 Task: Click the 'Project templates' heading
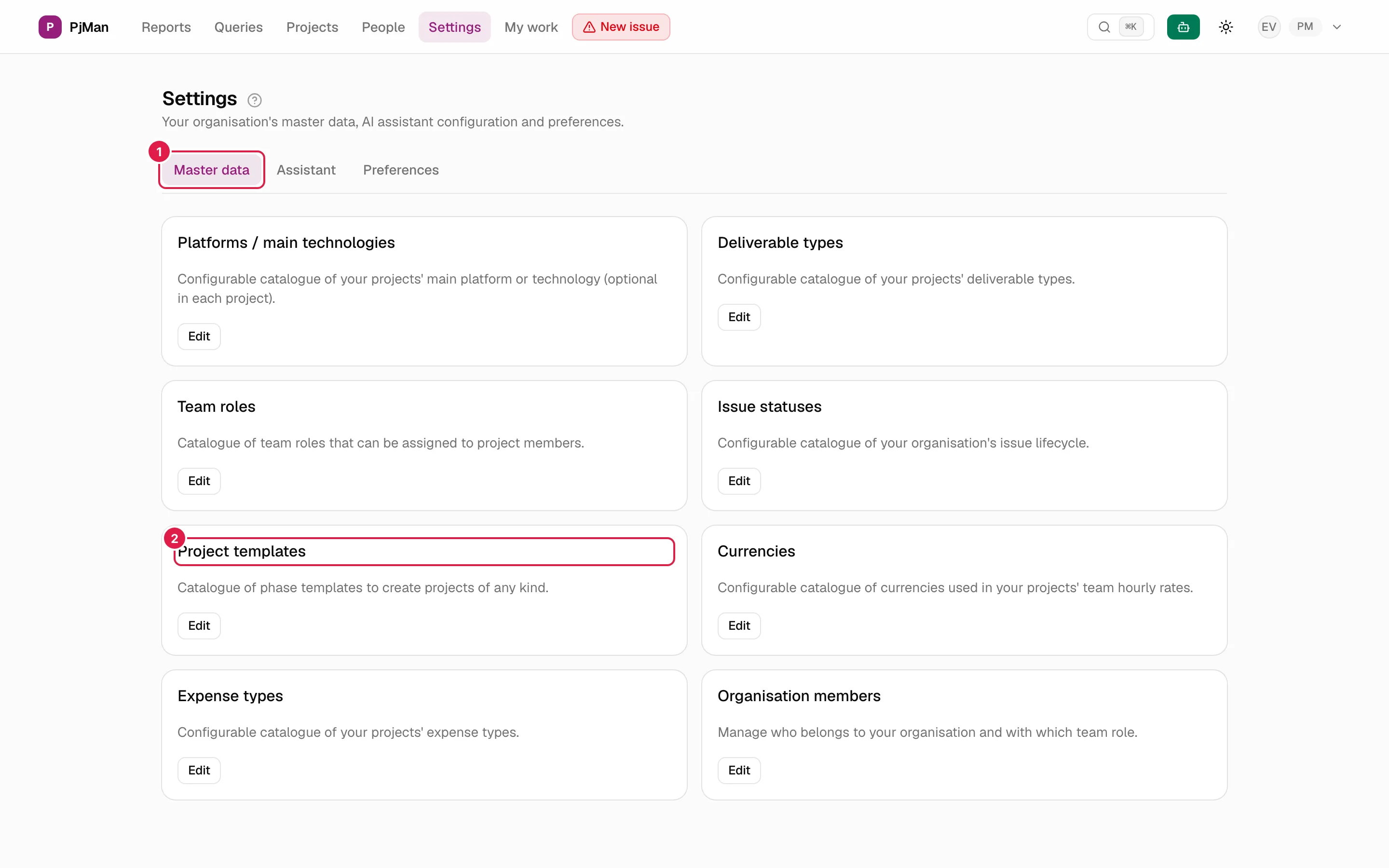(x=242, y=551)
